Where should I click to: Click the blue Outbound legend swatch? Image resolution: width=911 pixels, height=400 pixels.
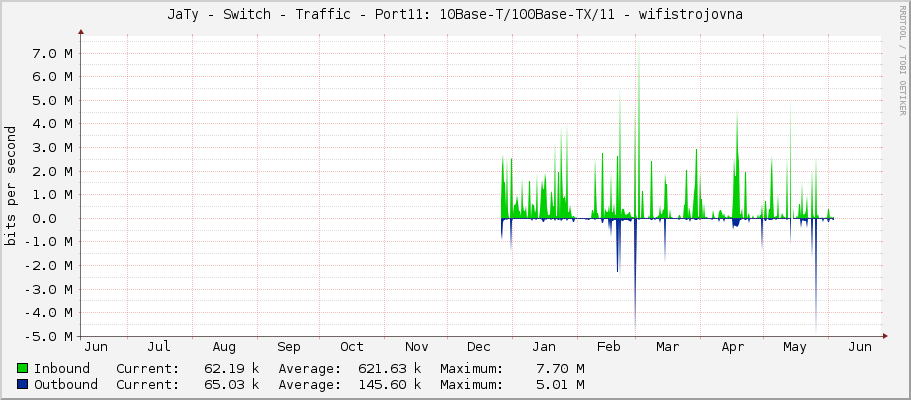point(23,384)
